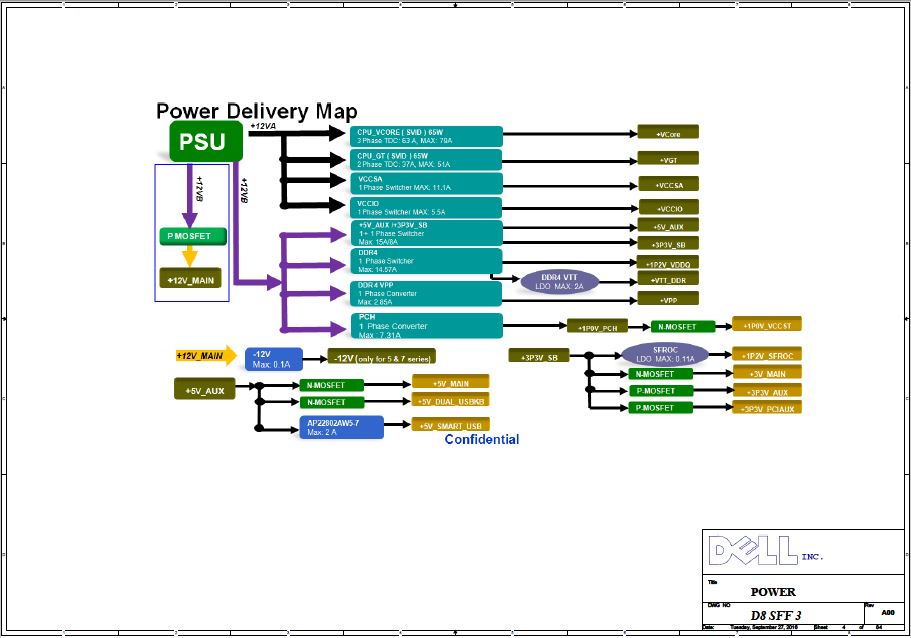Click the VCCIO 1 Phase Switcher block
The height and width of the screenshot is (638, 911).
point(426,207)
